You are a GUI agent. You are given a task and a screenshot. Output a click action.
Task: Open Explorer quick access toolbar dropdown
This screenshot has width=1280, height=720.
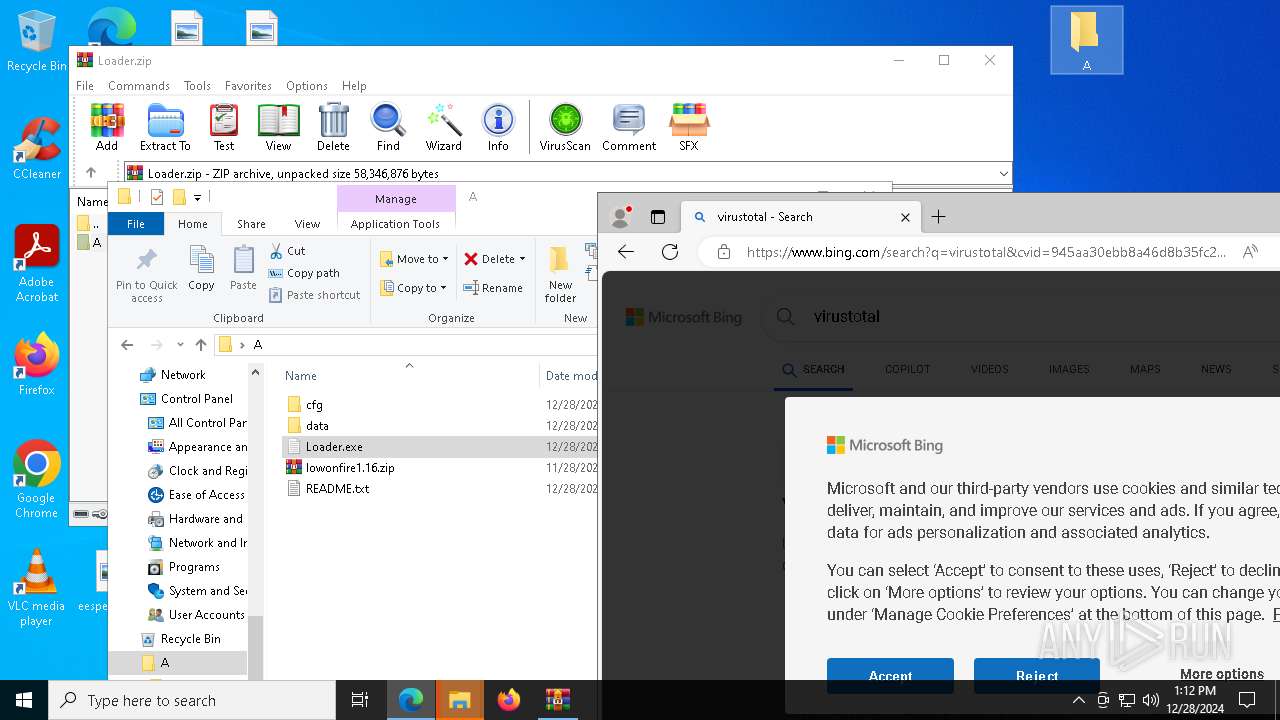[x=198, y=197]
